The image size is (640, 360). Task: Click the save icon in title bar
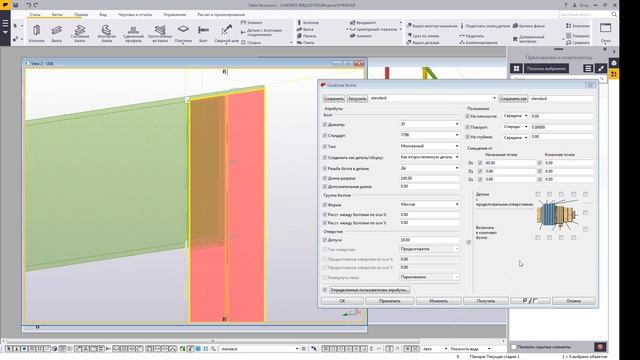pyautogui.click(x=16, y=5)
